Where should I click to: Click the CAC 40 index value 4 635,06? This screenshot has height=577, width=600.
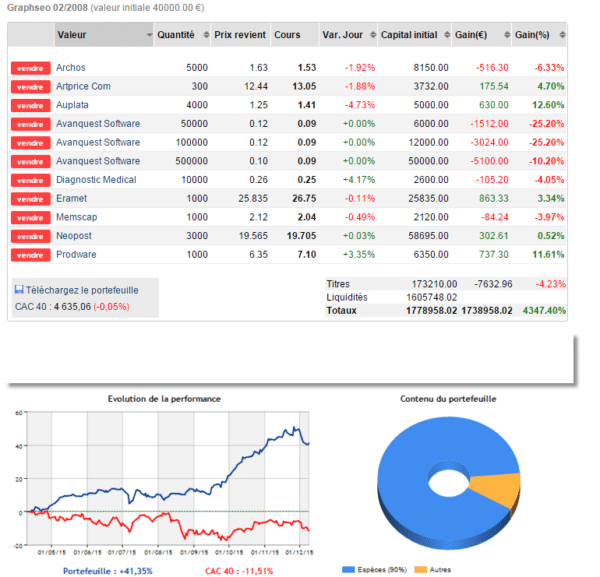72,307
